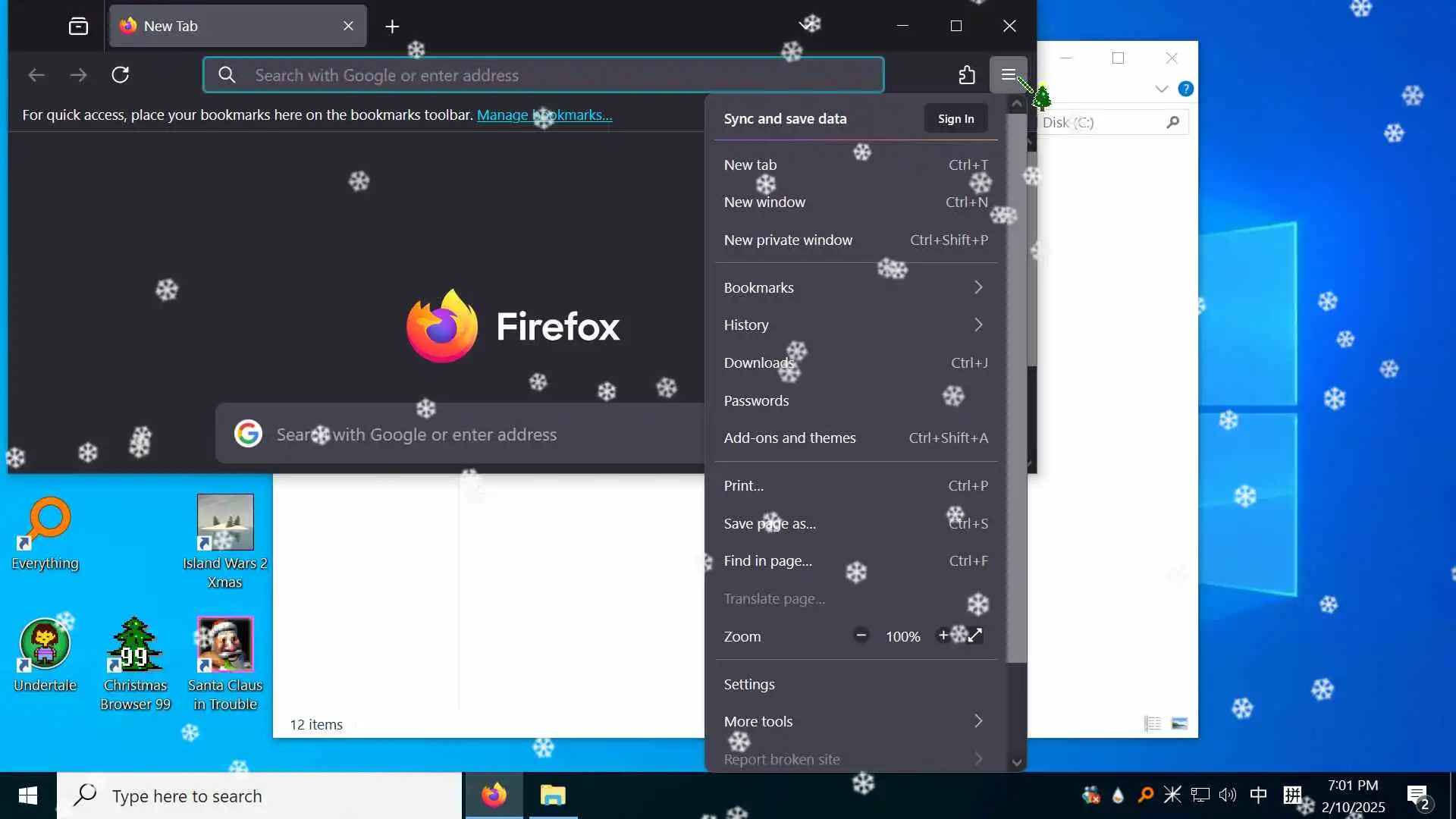Viewport: 1456px width, 819px height.
Task: Expand the History submenu
Action: click(853, 325)
